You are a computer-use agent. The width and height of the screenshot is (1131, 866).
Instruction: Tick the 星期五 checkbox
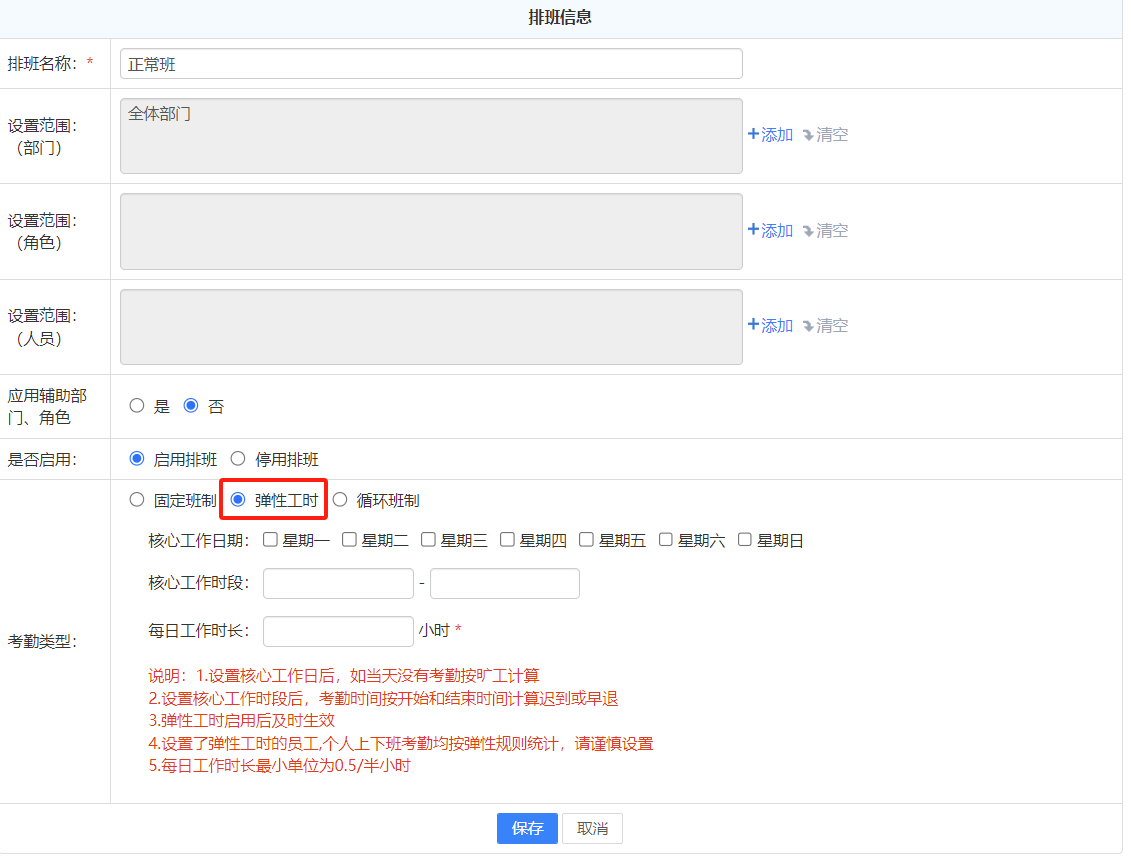586,540
